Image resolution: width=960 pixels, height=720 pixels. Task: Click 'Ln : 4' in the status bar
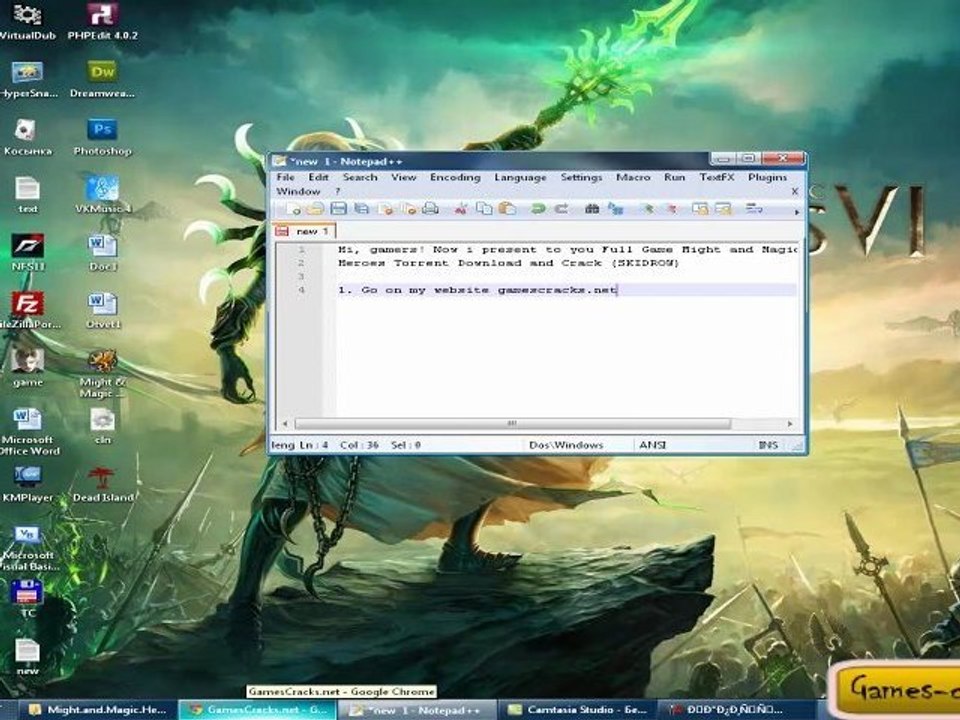(313, 445)
